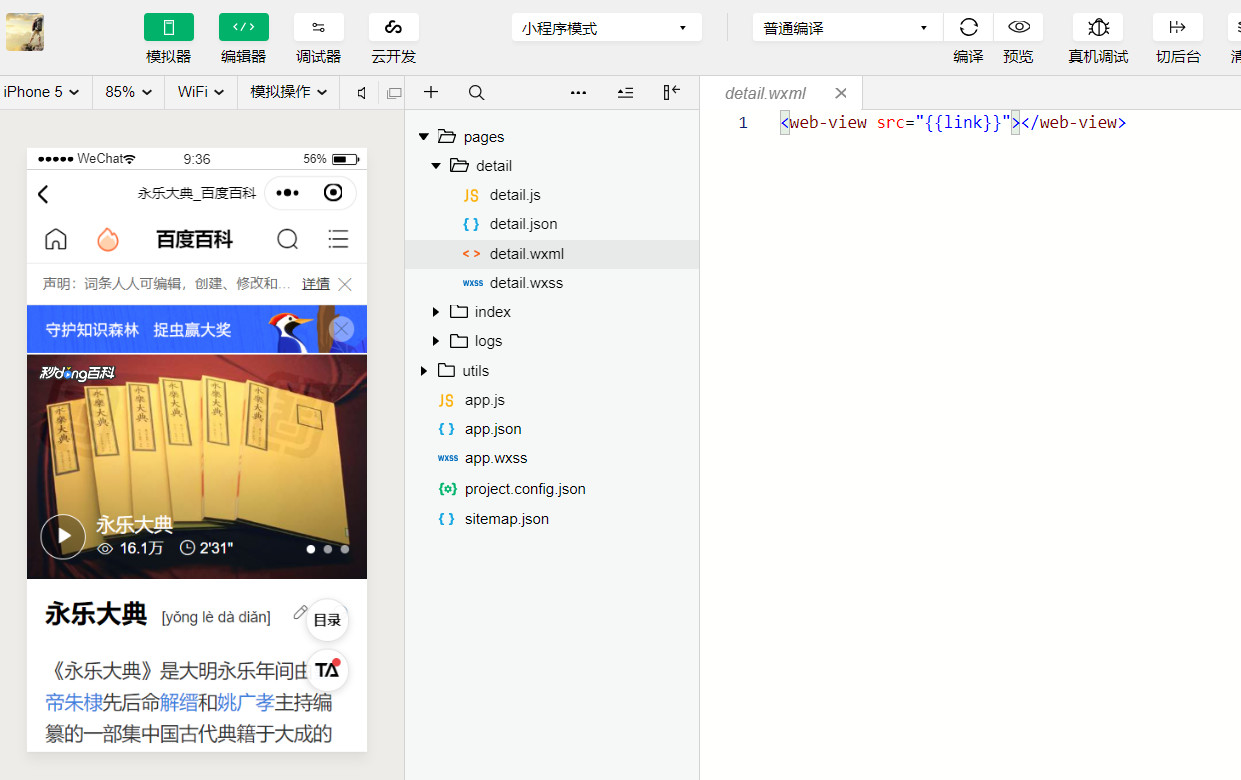Collapse the detail folder
1241x780 pixels.
tap(436, 165)
